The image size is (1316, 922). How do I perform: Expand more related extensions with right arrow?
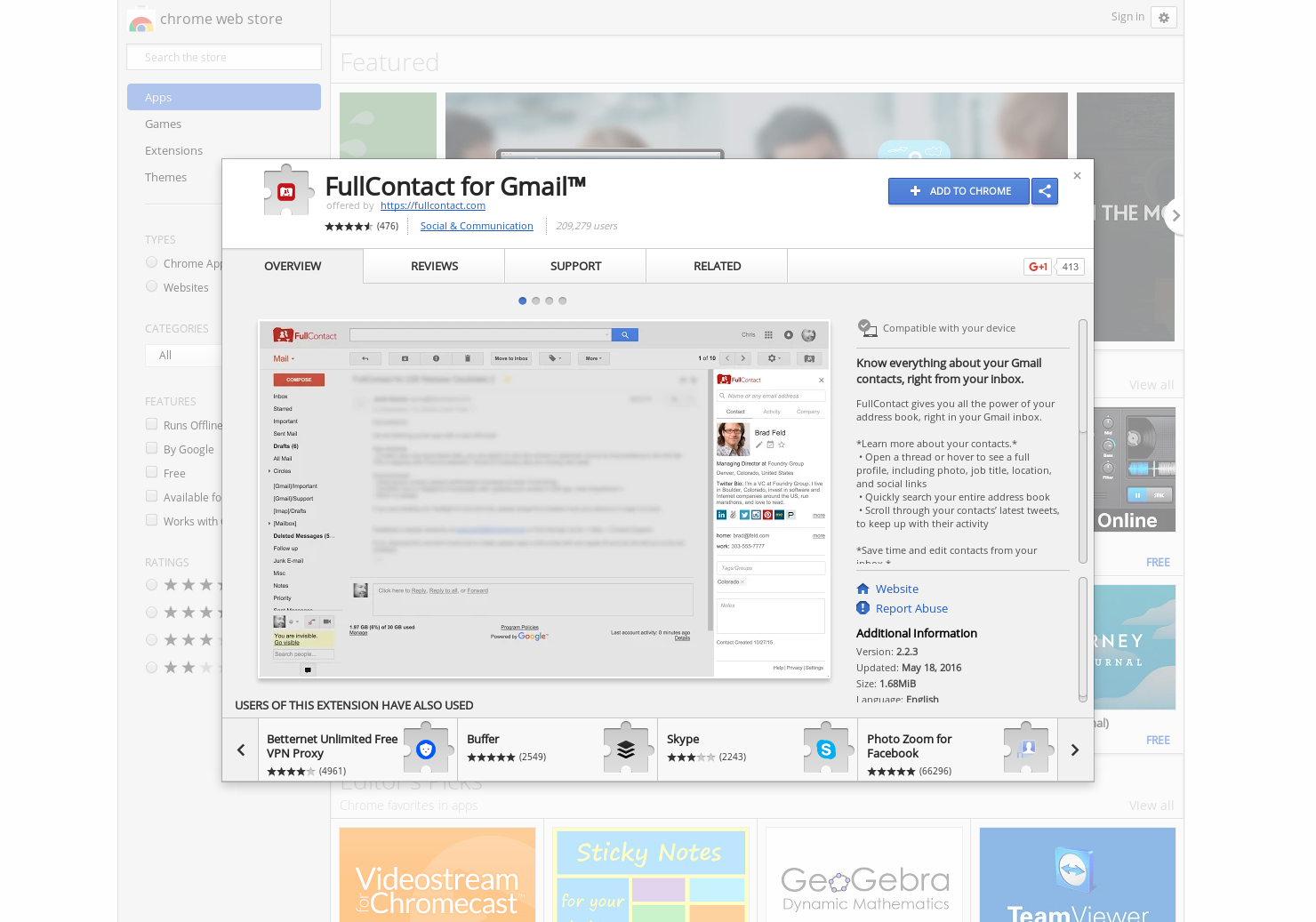tap(1074, 749)
